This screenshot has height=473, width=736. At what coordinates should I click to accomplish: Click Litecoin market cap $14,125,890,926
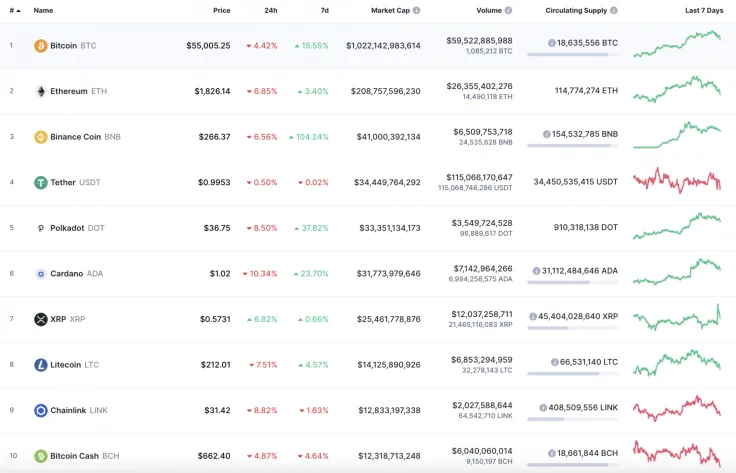click(x=389, y=365)
